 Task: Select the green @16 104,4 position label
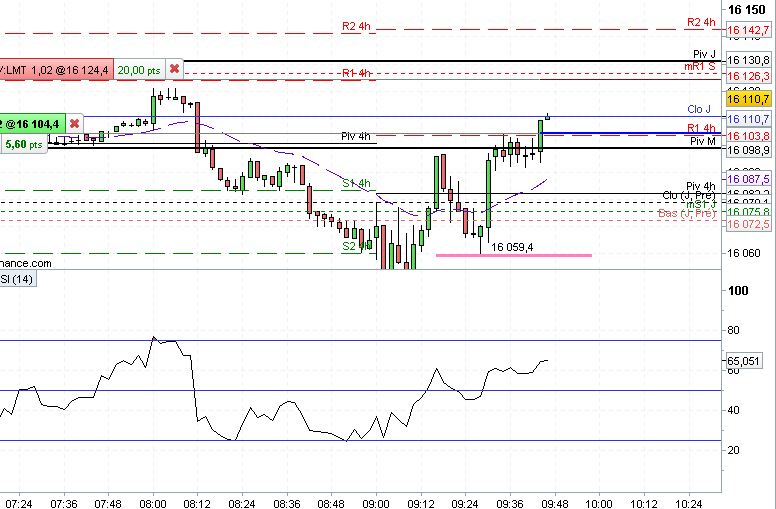[x=33, y=124]
